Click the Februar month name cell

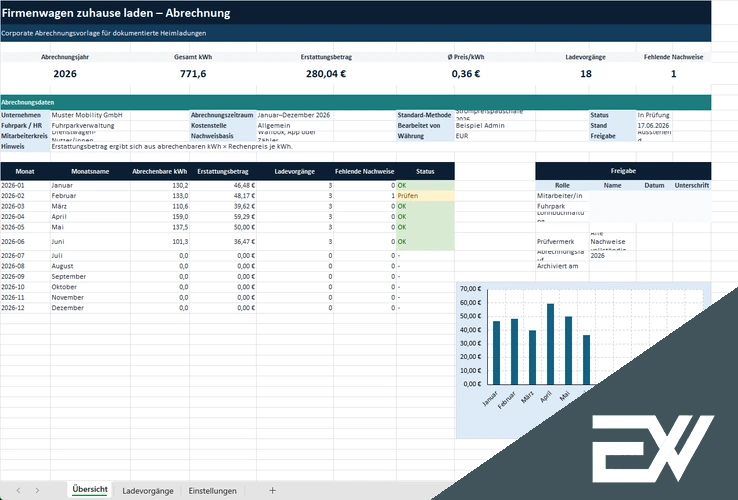point(90,196)
